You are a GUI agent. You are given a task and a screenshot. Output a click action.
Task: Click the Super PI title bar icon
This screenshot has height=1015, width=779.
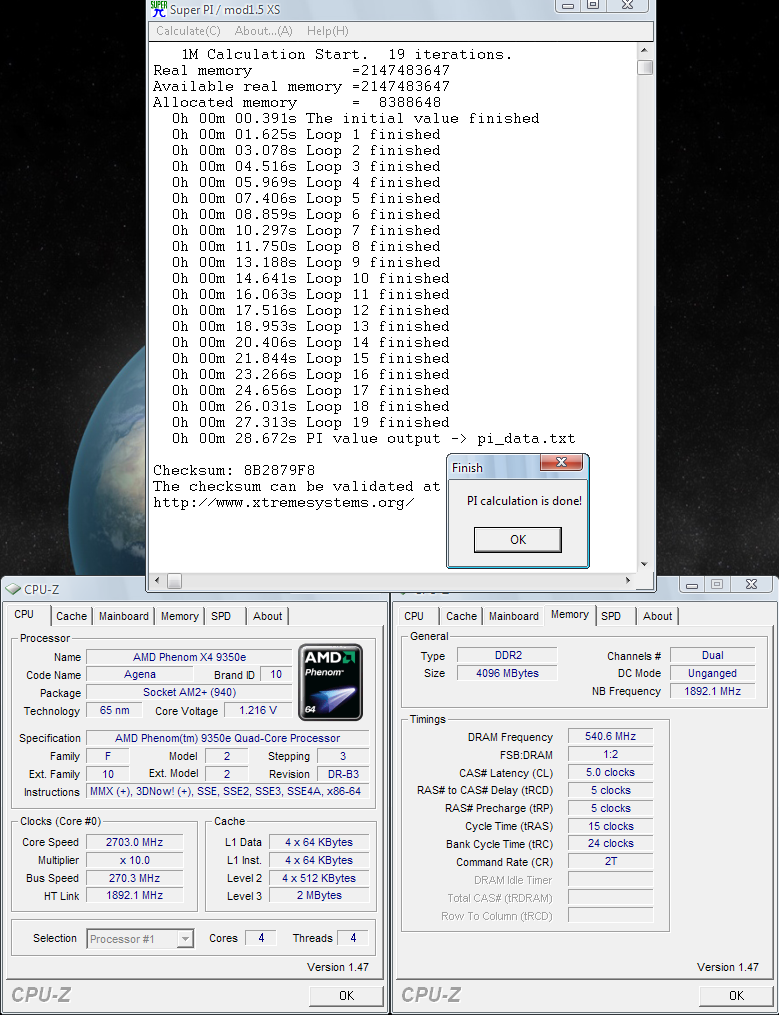[x=159, y=9]
